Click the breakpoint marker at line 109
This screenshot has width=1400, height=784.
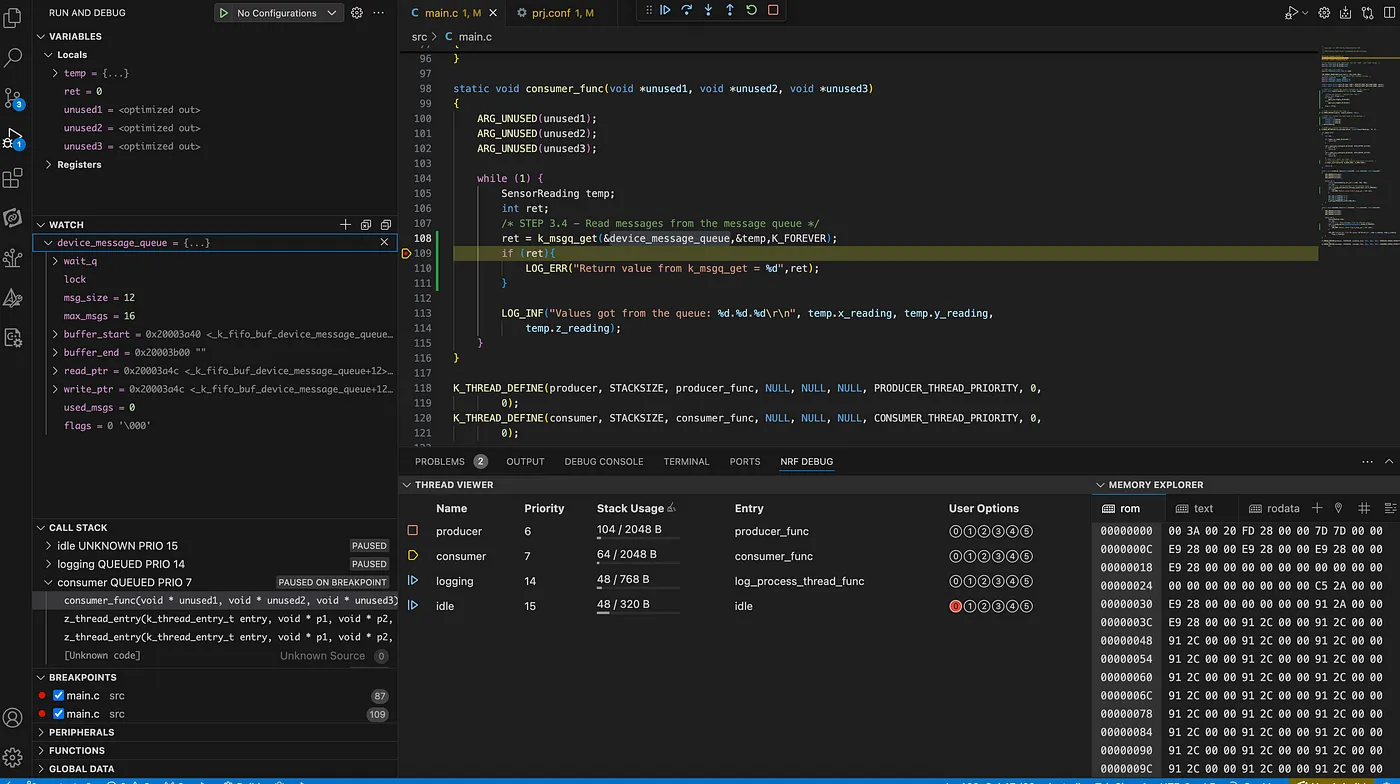[x=406, y=254]
